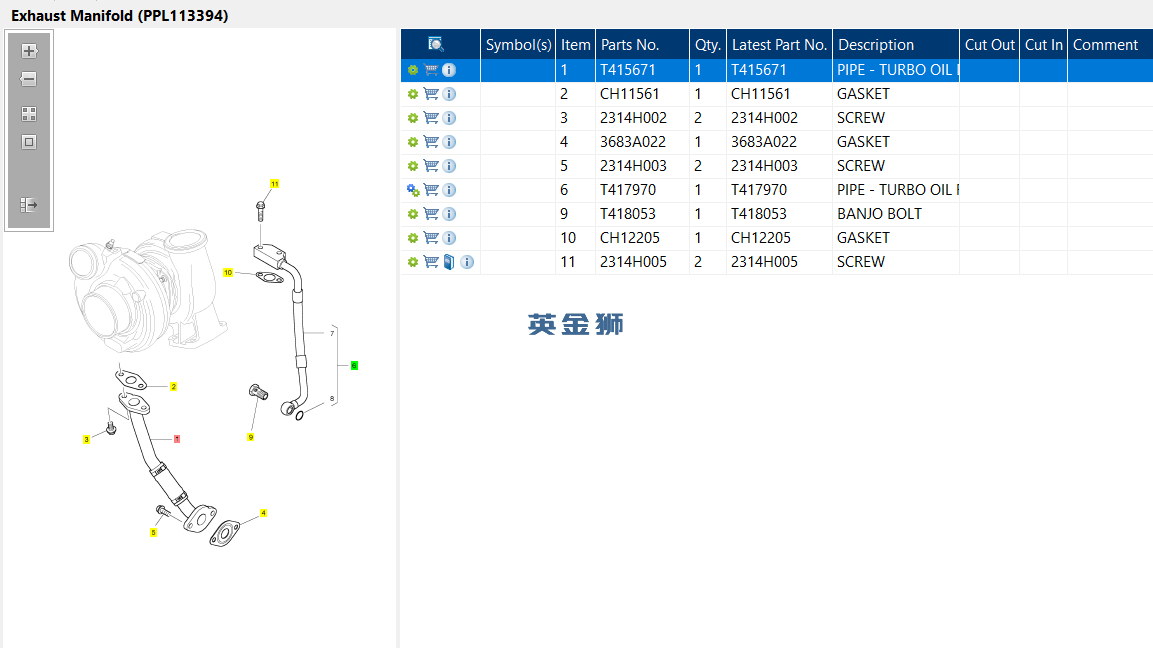Click Parts No. cell CH11561
This screenshot has width=1153, height=648.
tap(642, 94)
